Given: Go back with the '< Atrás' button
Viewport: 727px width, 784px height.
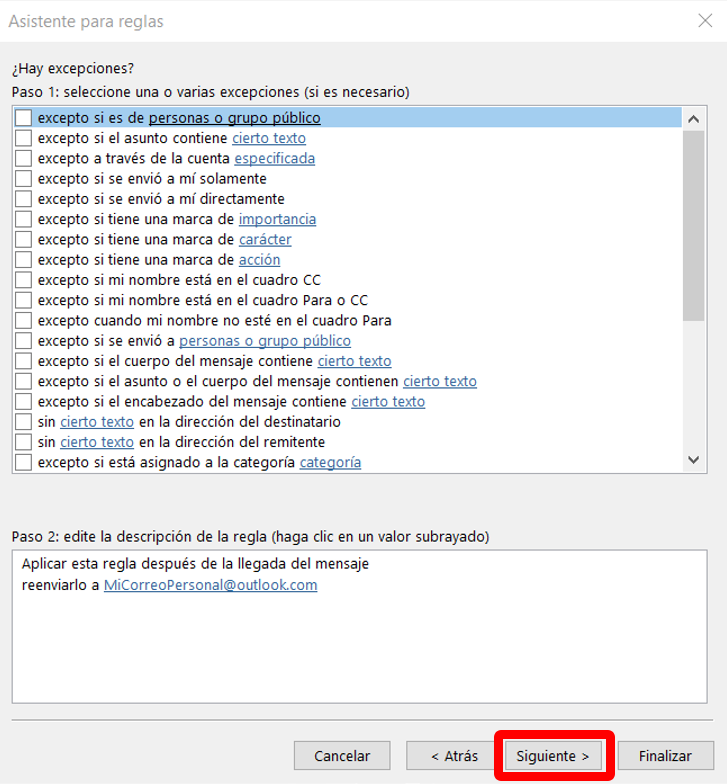Looking at the screenshot, I should (x=454, y=756).
